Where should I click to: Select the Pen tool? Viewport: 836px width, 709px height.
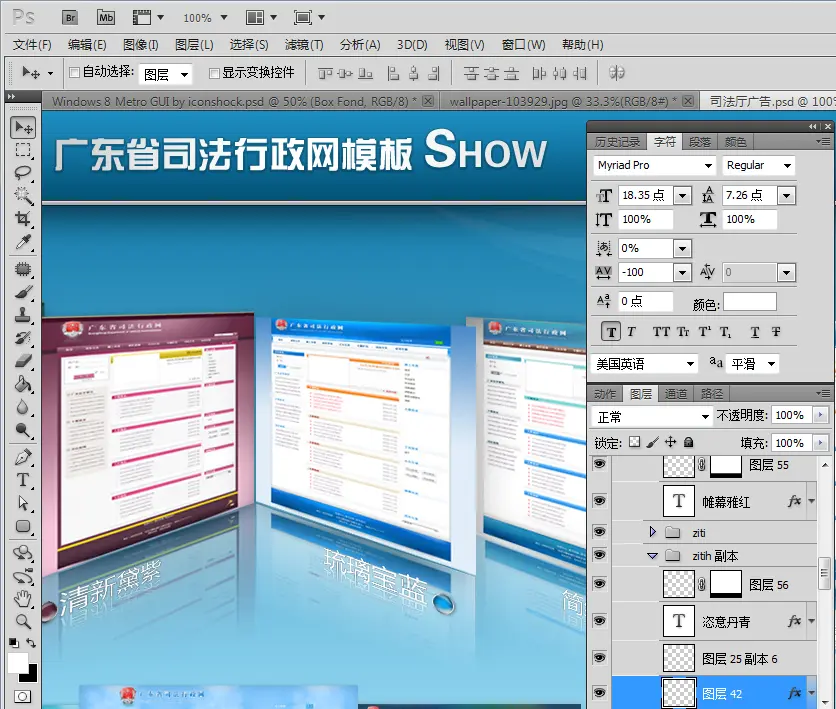[24, 457]
